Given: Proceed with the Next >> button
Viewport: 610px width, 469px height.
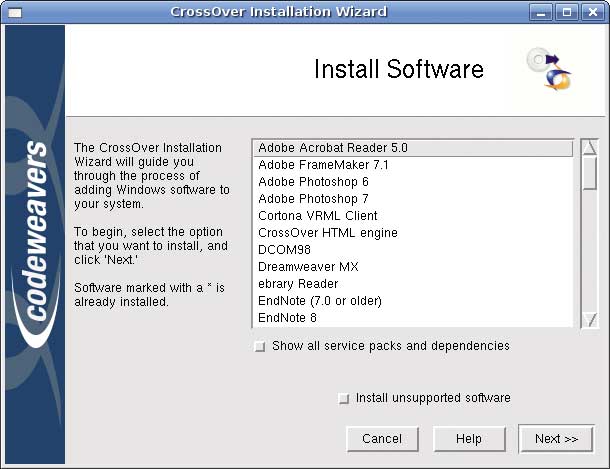Looking at the screenshot, I should pyautogui.click(x=556, y=439).
